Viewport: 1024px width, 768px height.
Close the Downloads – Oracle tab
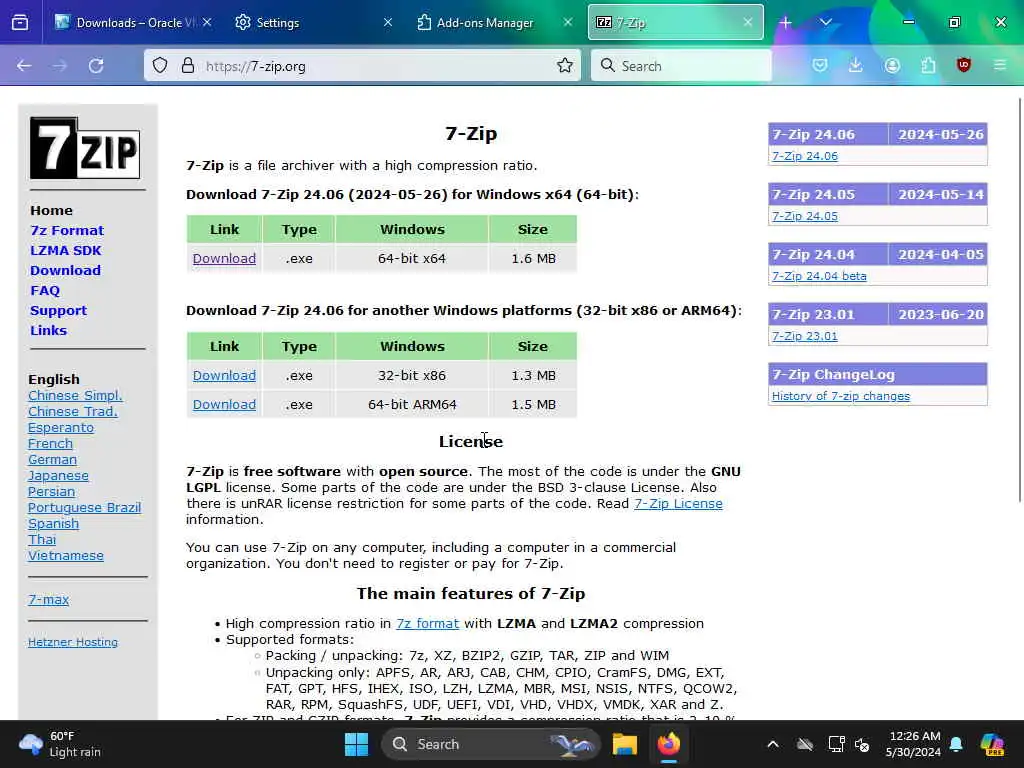tap(207, 22)
